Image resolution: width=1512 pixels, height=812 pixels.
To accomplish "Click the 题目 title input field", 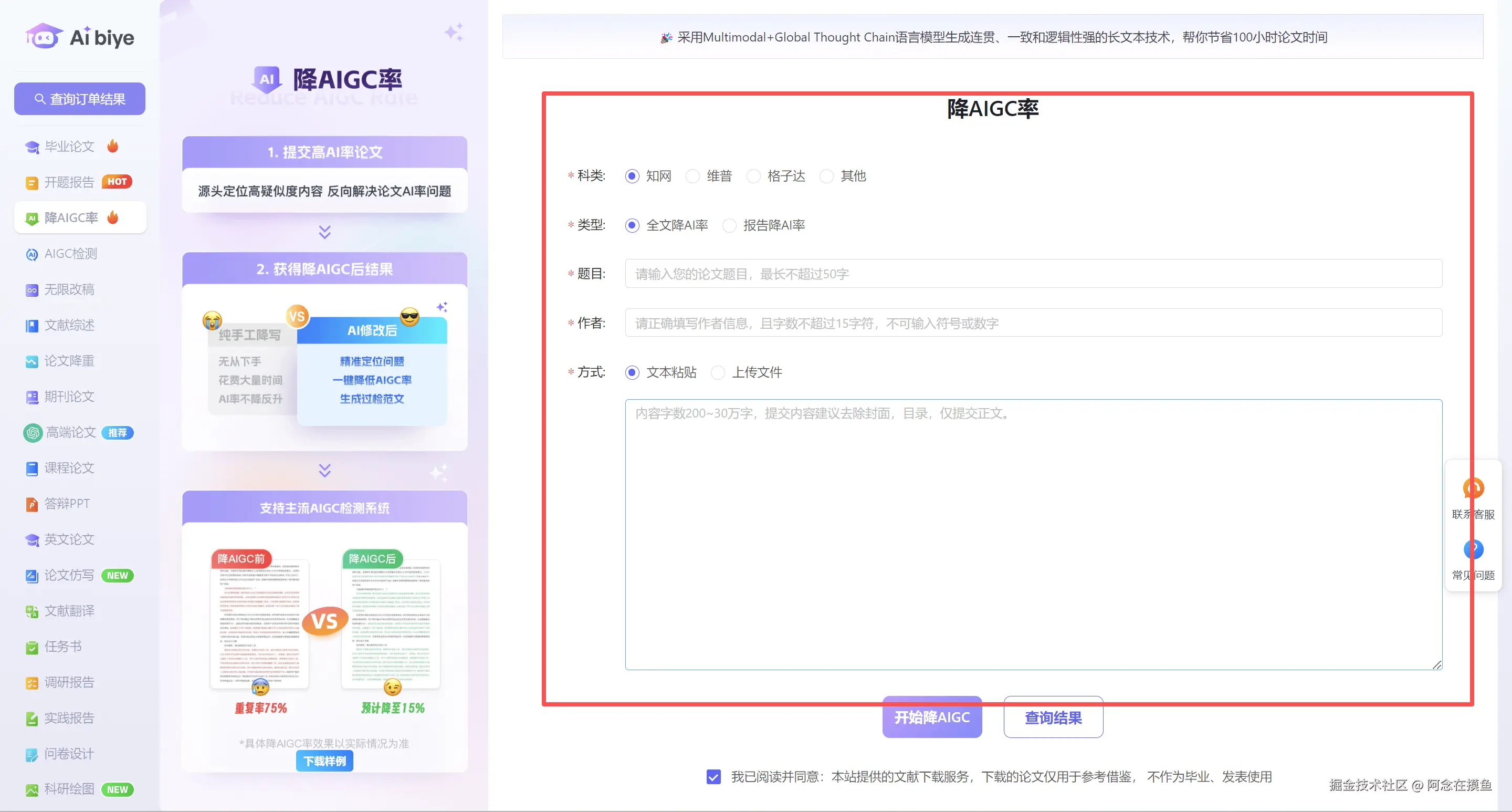I will [x=1033, y=274].
